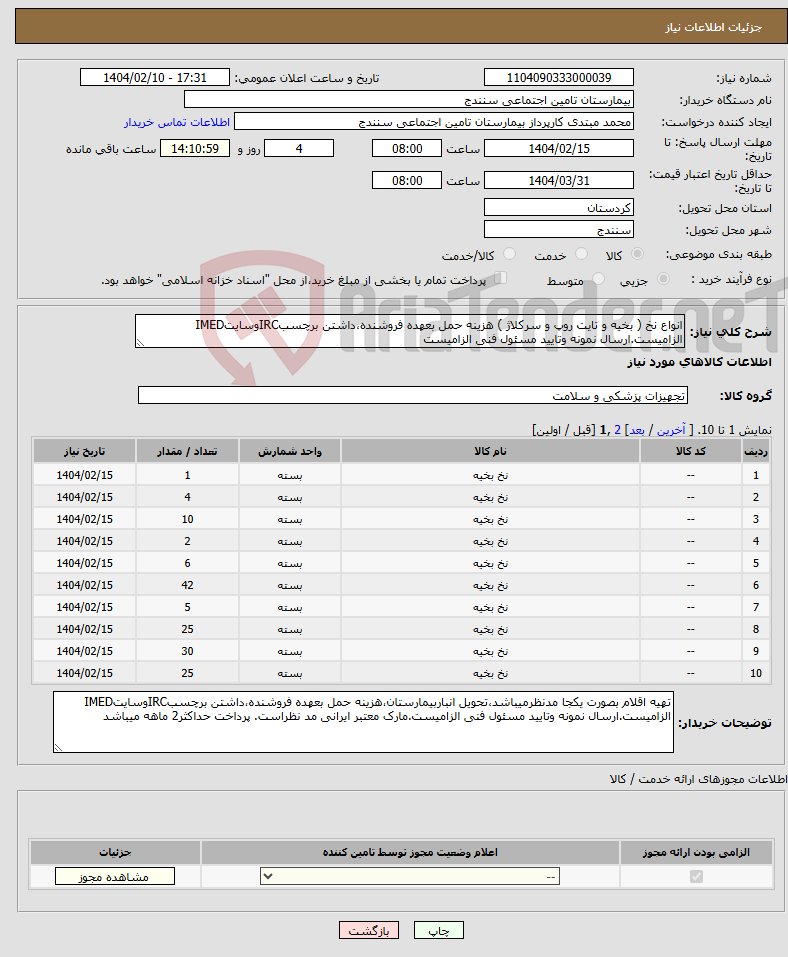Click the need number field 1104090333000039
Viewport: 788px width, 957px height.
coord(558,78)
